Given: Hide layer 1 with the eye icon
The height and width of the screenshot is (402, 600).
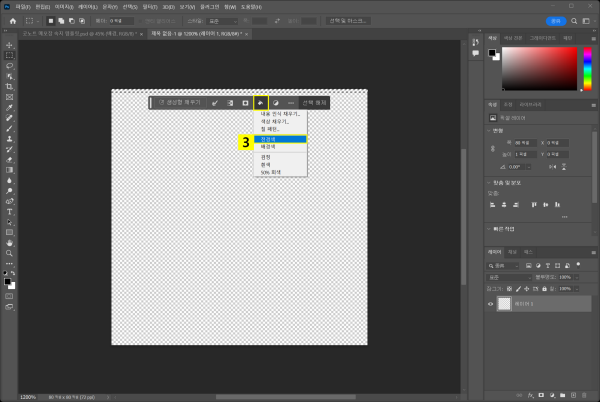Looking at the screenshot, I should 491,303.
